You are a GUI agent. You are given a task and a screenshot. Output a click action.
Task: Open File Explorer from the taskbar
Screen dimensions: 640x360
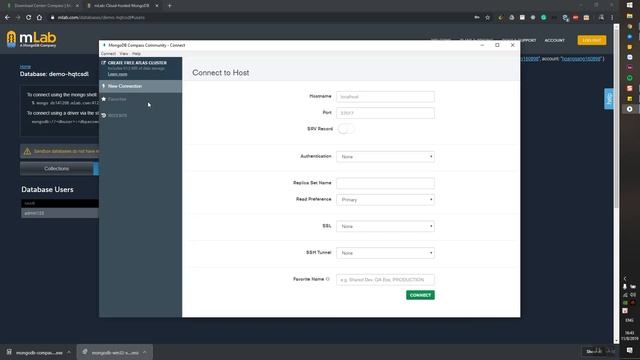pos(629,16)
